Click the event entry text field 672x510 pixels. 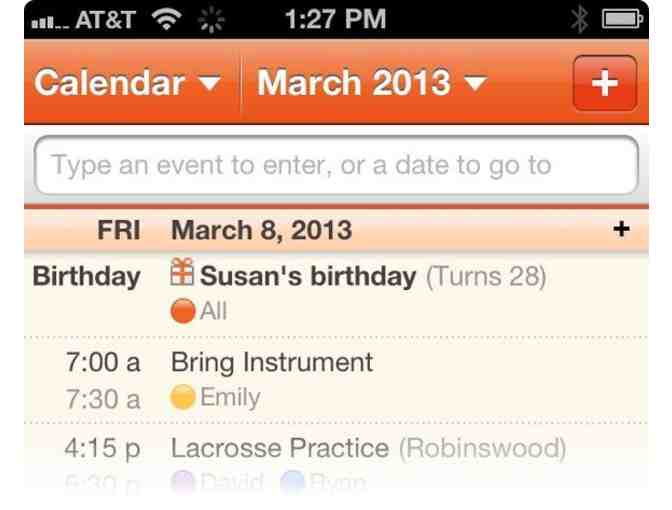coord(335,164)
